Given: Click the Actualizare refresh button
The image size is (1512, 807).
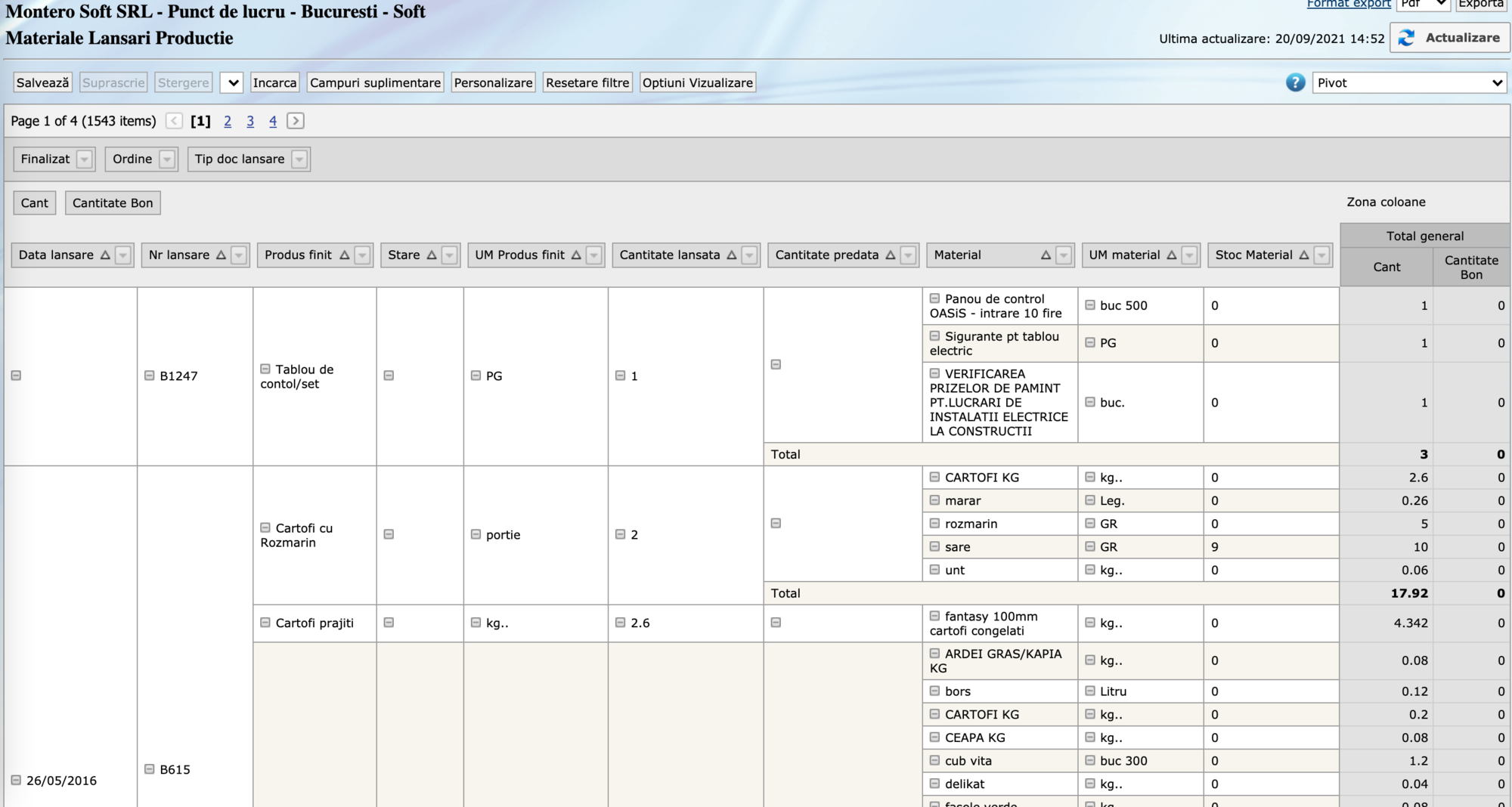Looking at the screenshot, I should (x=1449, y=38).
